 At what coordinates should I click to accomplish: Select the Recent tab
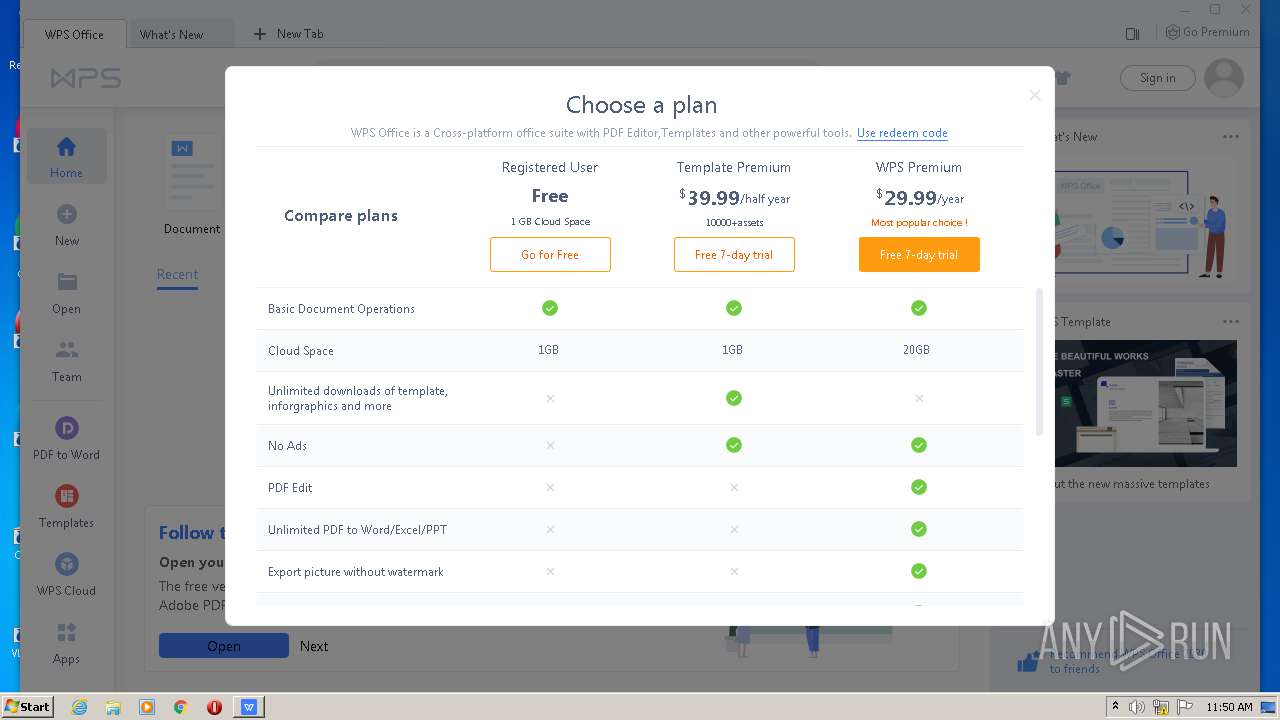pos(177,275)
